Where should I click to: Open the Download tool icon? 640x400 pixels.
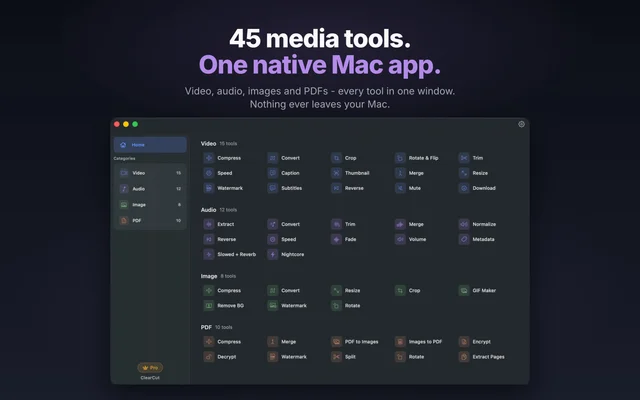point(464,188)
